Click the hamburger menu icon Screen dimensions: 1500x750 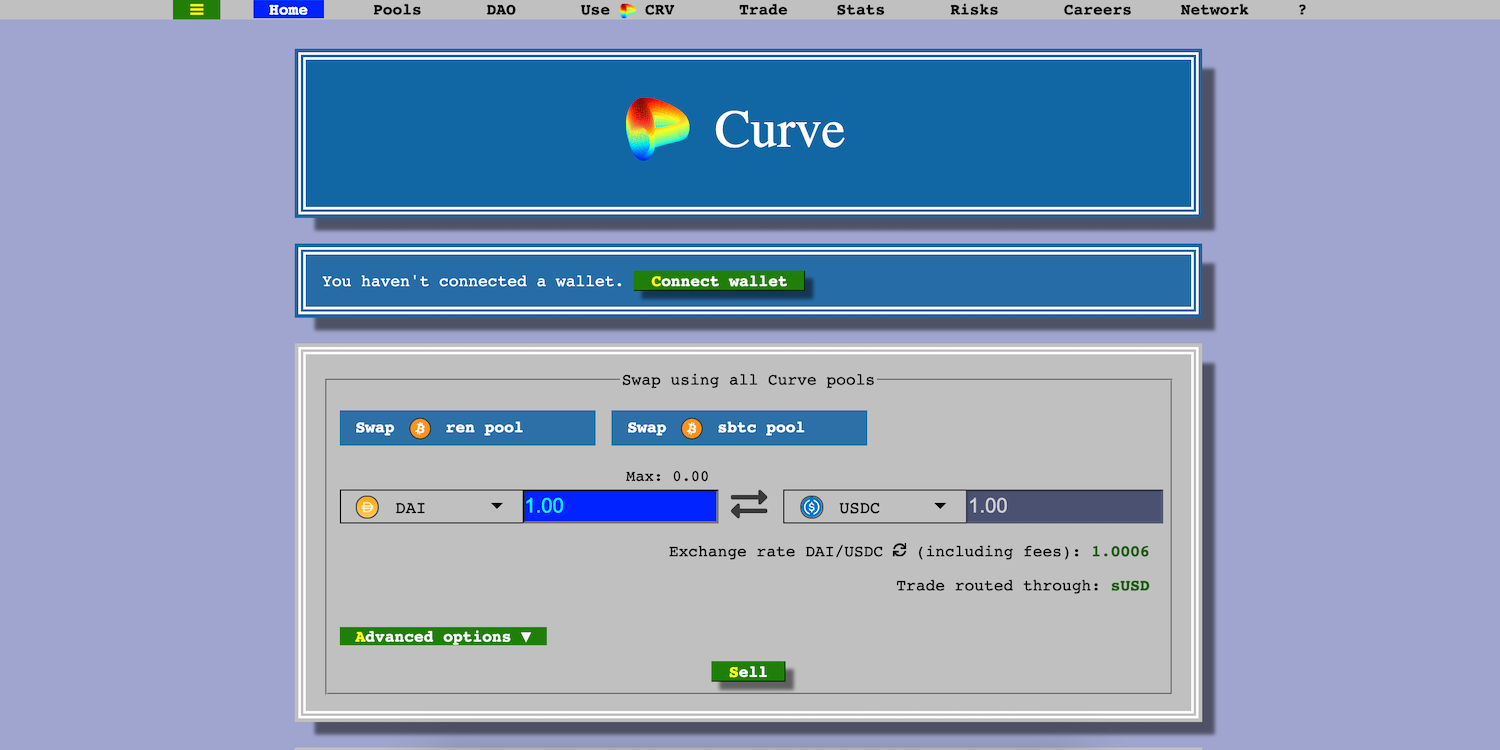(196, 10)
